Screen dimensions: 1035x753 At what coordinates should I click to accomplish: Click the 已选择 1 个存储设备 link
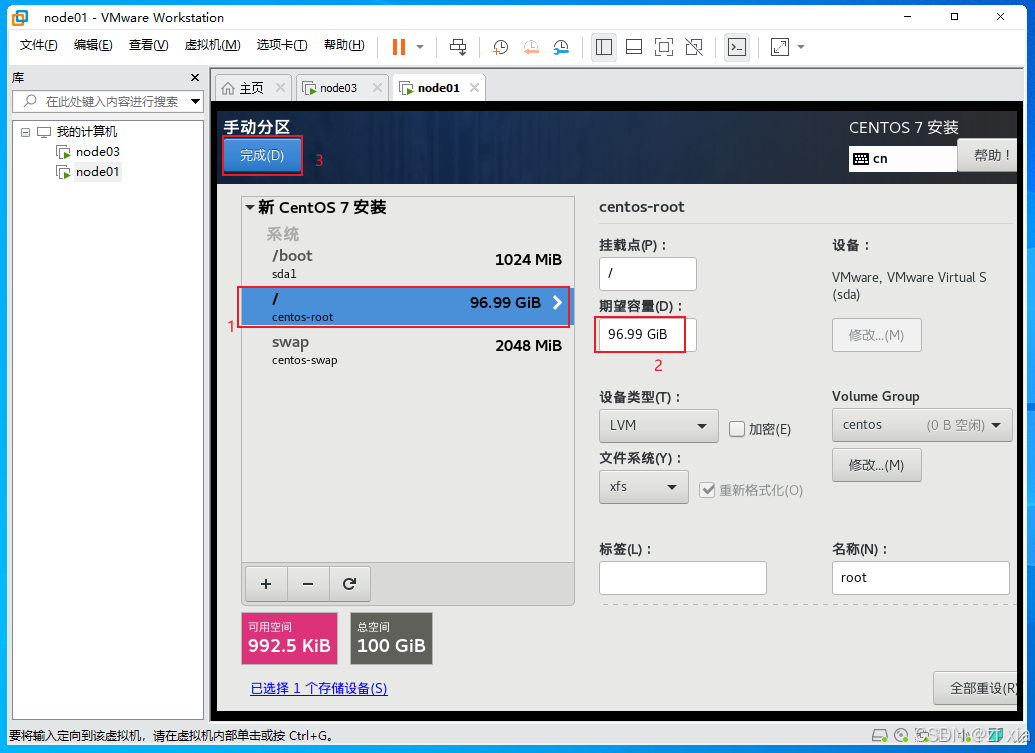(x=319, y=688)
